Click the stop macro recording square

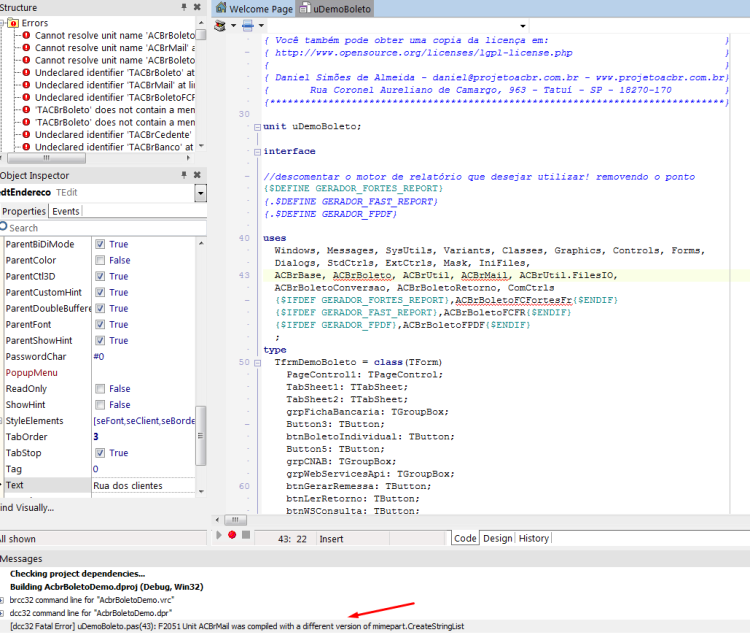pos(246,535)
